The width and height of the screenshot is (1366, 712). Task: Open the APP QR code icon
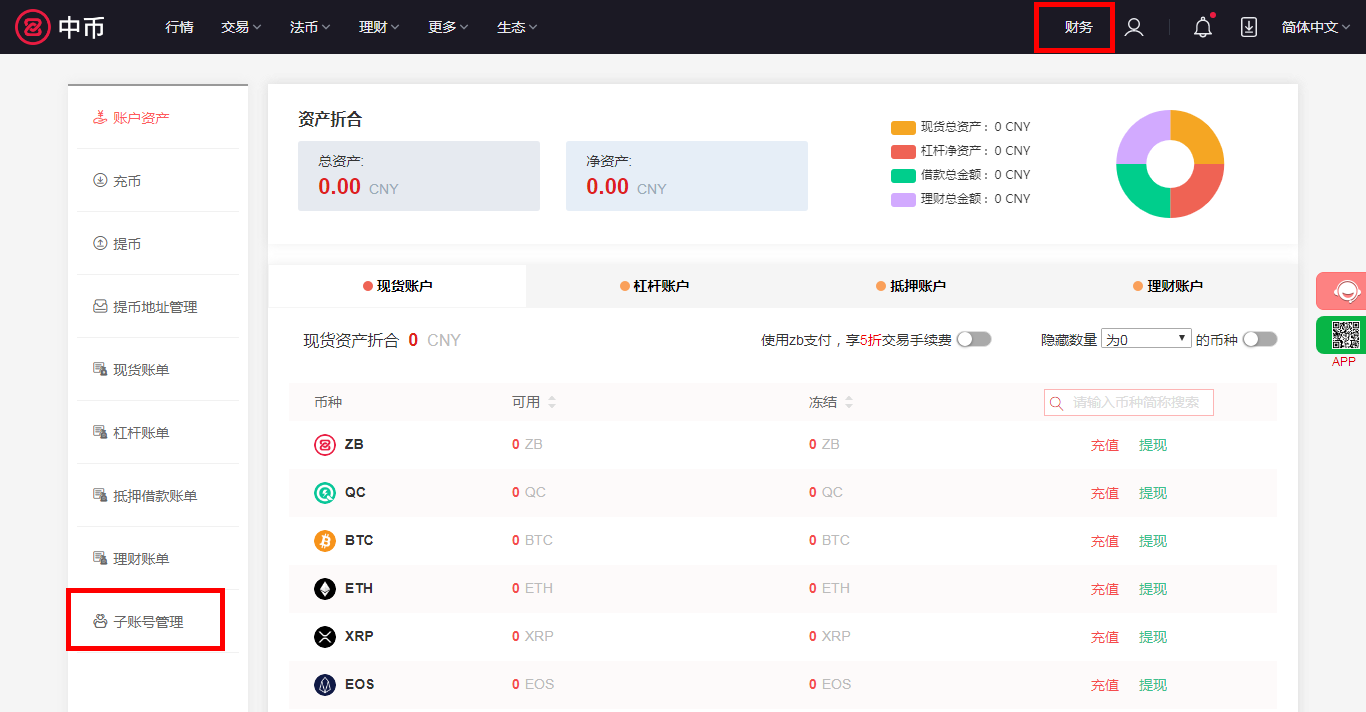[1346, 335]
